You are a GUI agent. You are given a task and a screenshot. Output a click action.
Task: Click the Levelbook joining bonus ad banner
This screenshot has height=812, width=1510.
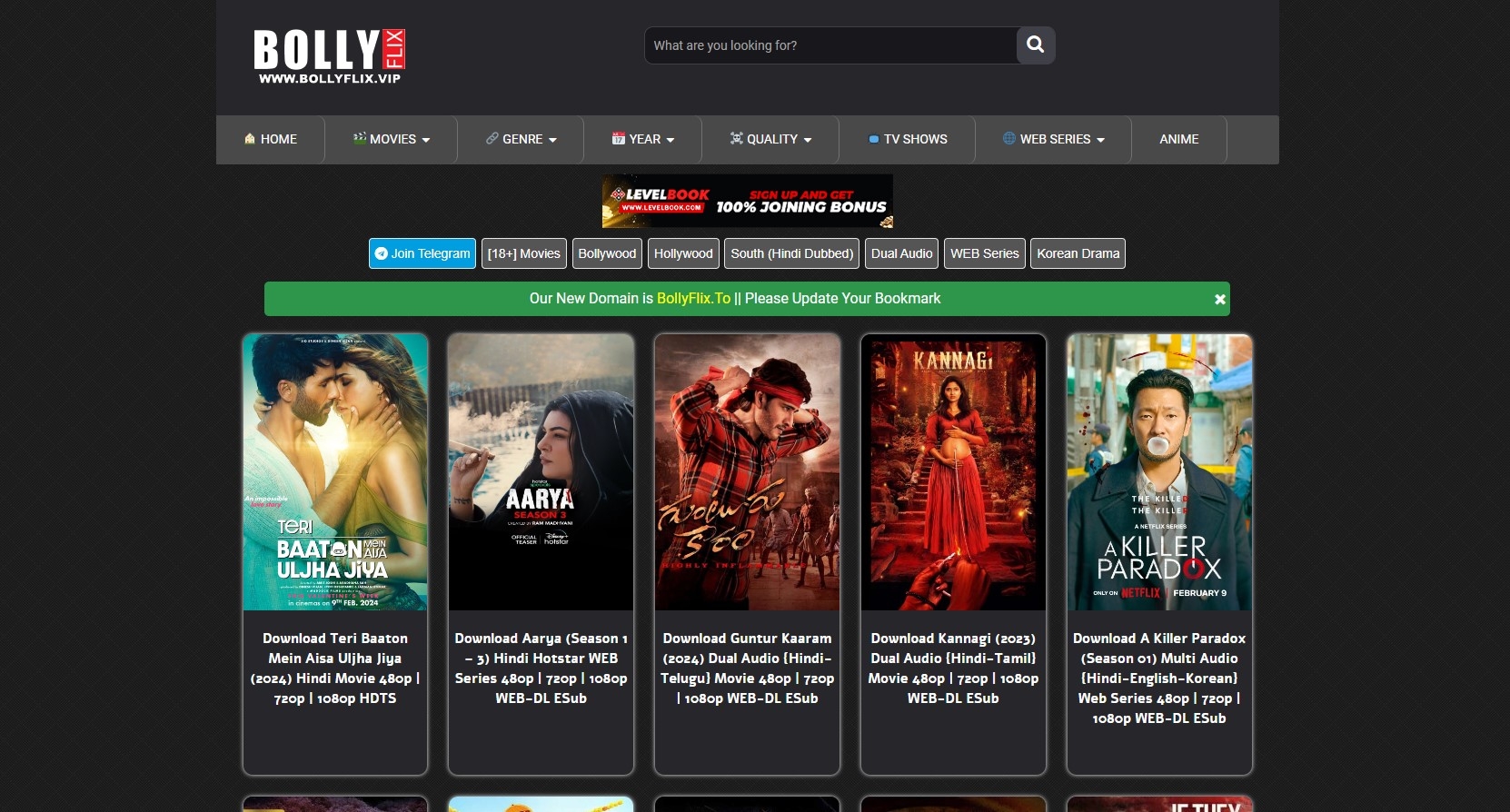tap(748, 201)
